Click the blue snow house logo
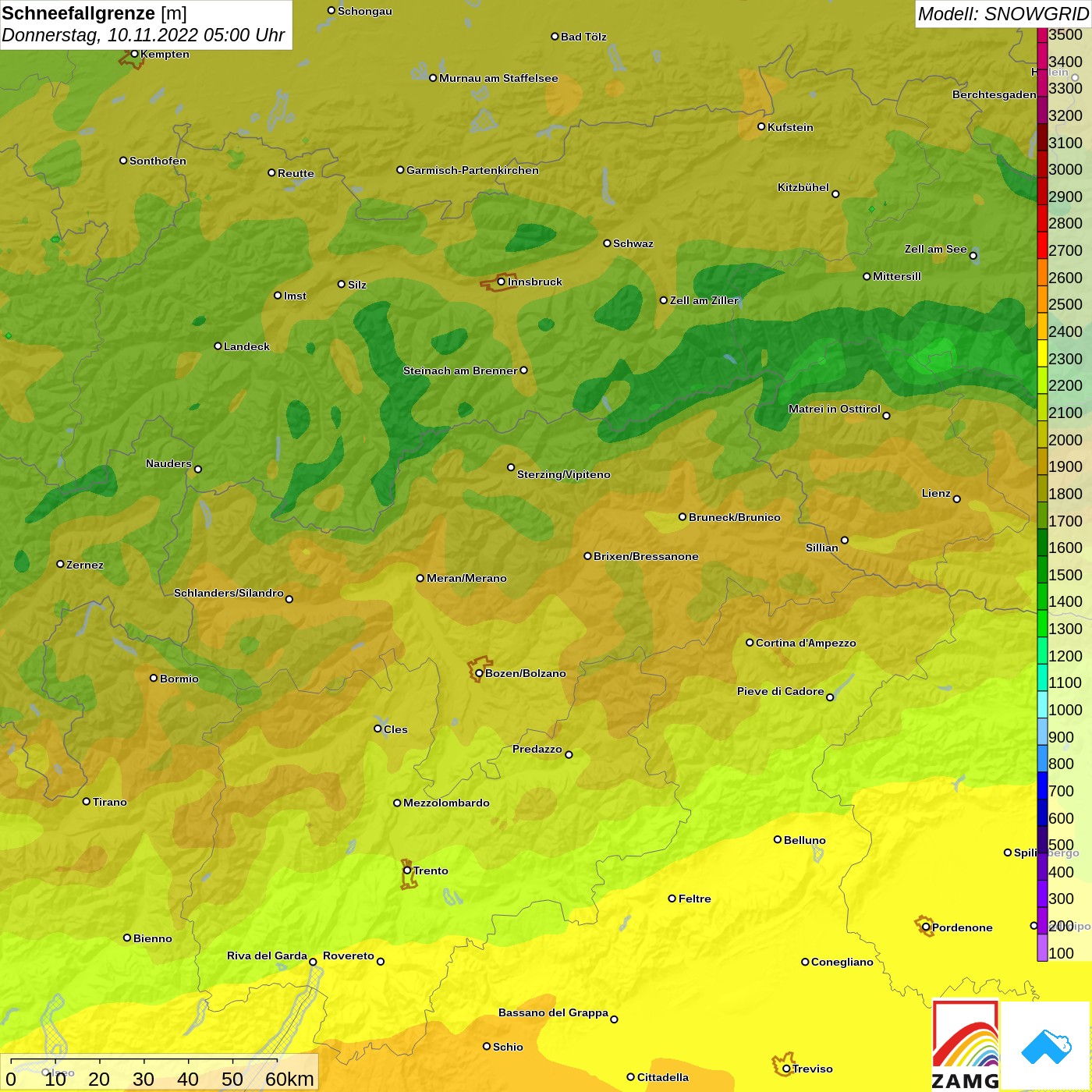Viewport: 1092px width, 1092px height. [1046, 1045]
